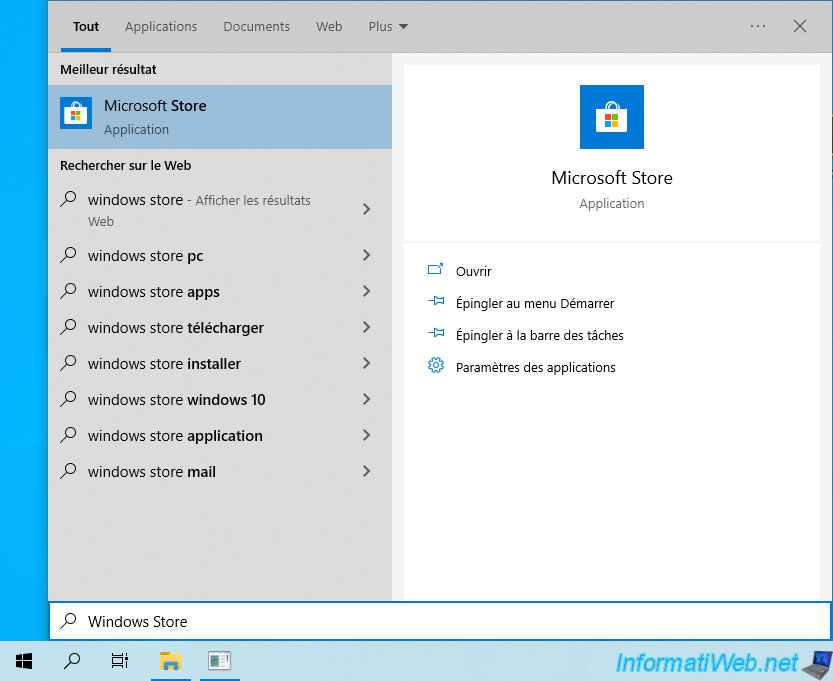Open Task View from the taskbar
833x681 pixels.
[120, 661]
